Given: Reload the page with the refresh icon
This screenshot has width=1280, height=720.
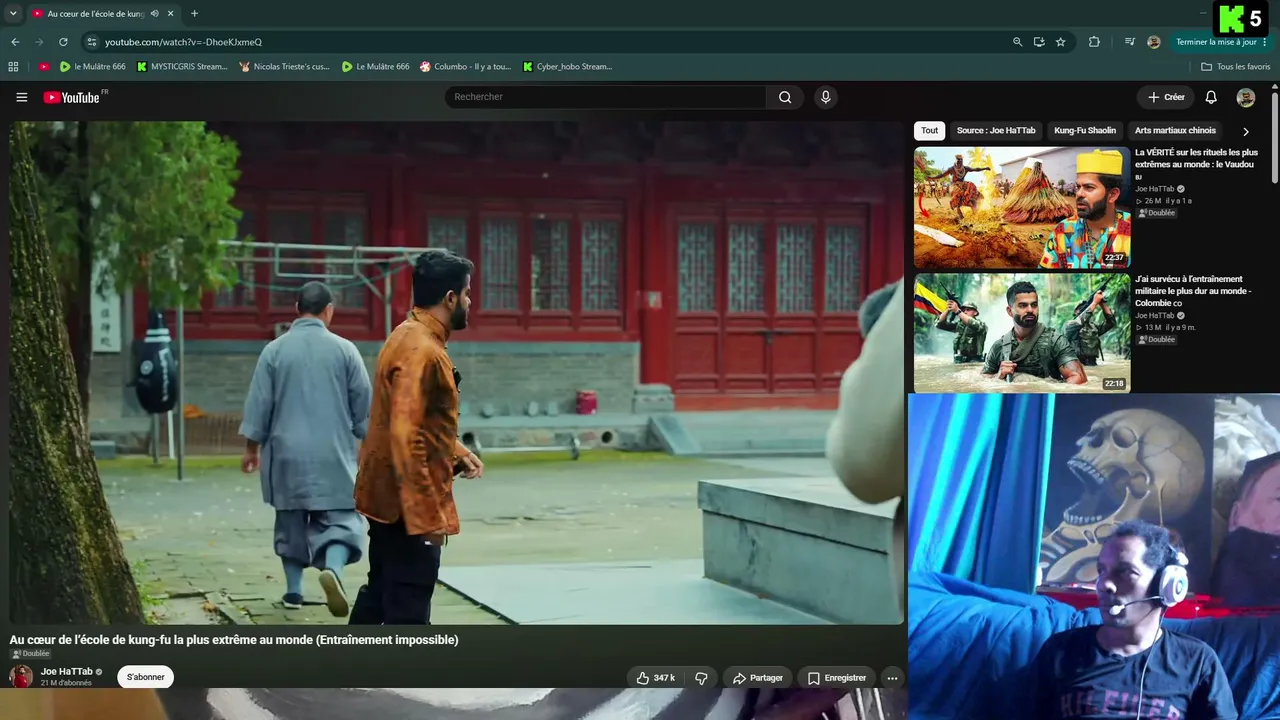Looking at the screenshot, I should pos(63,42).
